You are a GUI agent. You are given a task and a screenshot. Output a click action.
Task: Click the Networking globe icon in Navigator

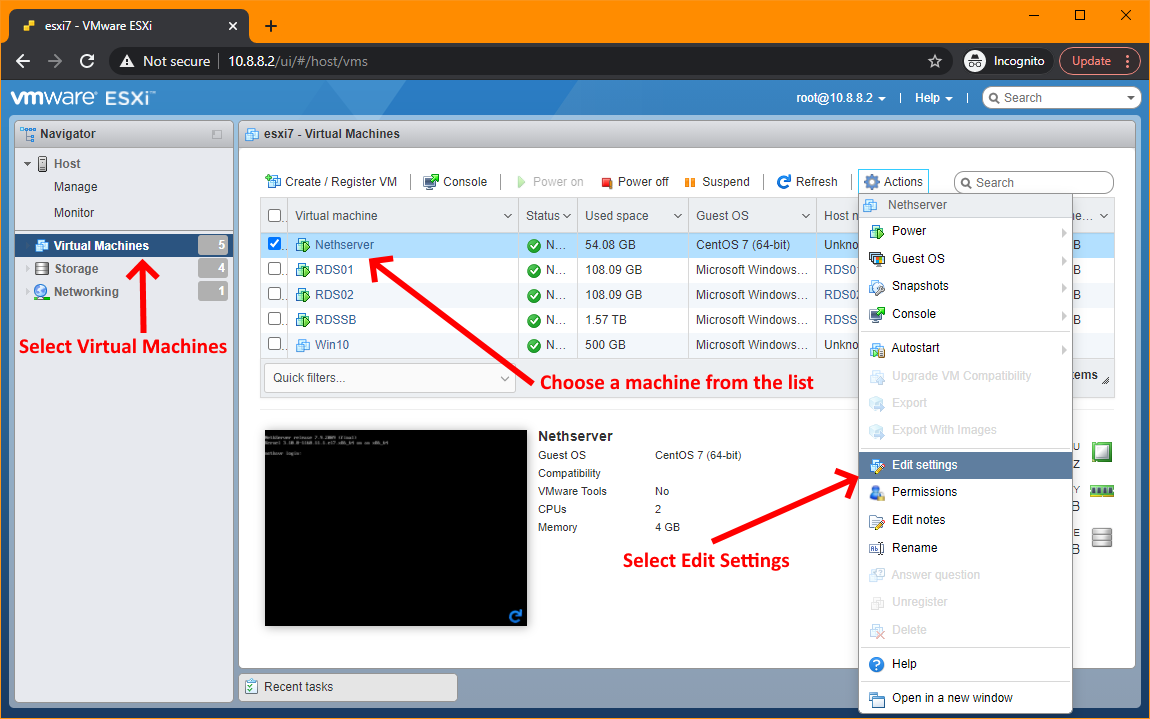41,291
